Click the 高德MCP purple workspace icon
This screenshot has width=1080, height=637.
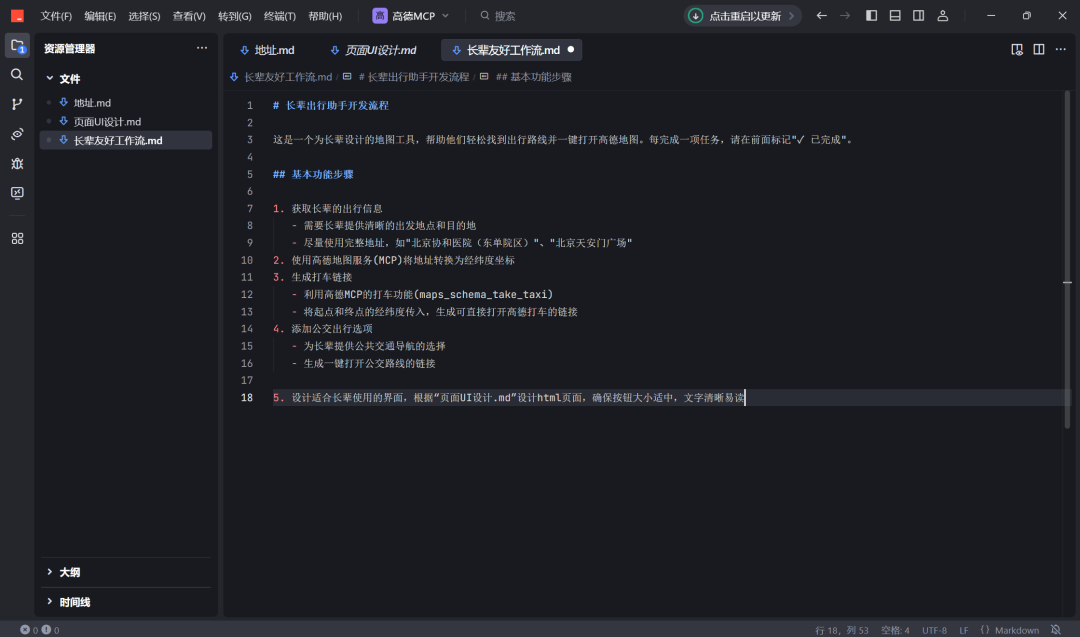click(380, 15)
